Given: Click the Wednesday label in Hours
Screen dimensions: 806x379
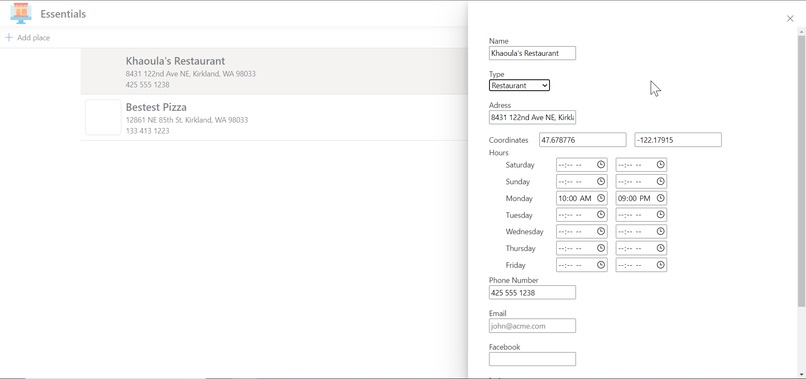Looking at the screenshot, I should (x=524, y=231).
